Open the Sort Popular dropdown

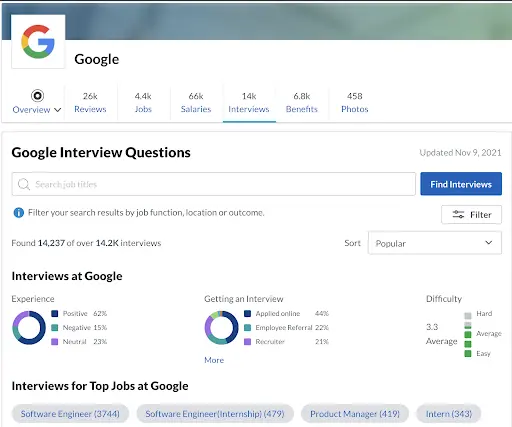click(435, 243)
